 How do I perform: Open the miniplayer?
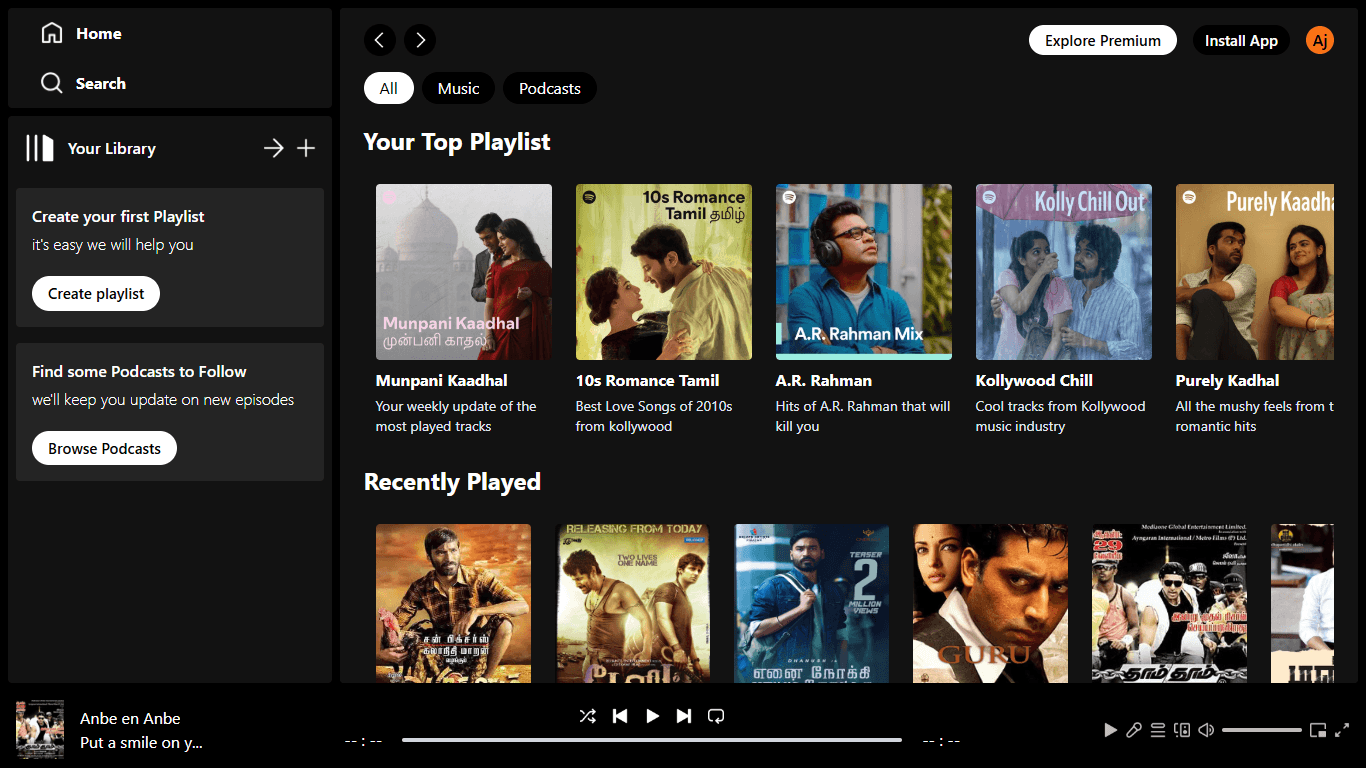click(x=1318, y=730)
